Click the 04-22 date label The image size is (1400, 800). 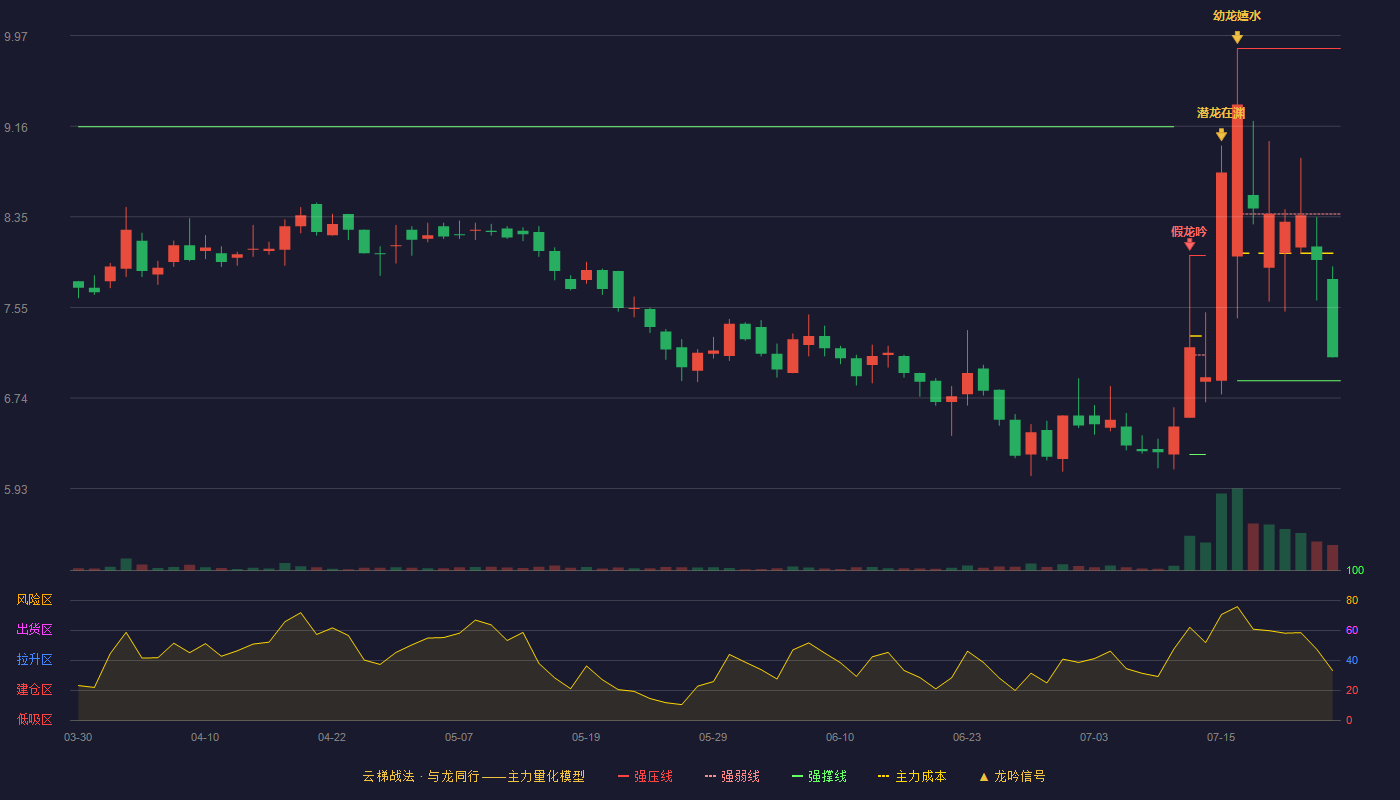pos(332,737)
